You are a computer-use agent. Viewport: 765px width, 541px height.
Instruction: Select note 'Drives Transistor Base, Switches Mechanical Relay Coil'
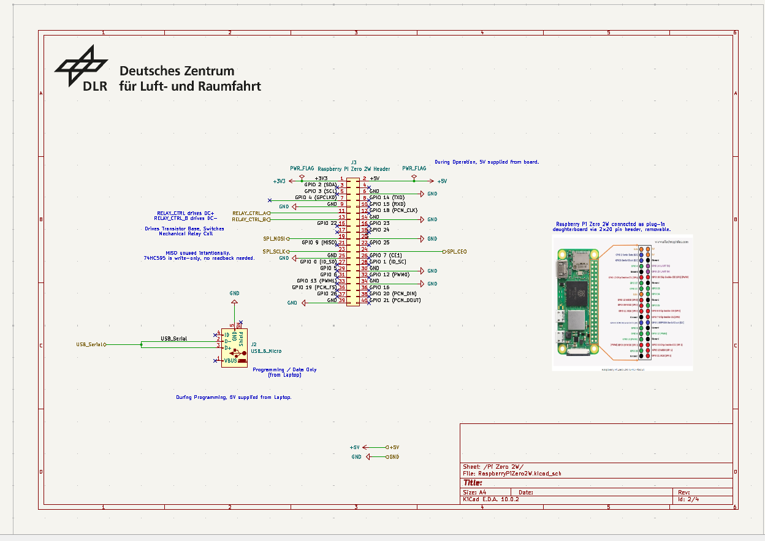tap(185, 231)
